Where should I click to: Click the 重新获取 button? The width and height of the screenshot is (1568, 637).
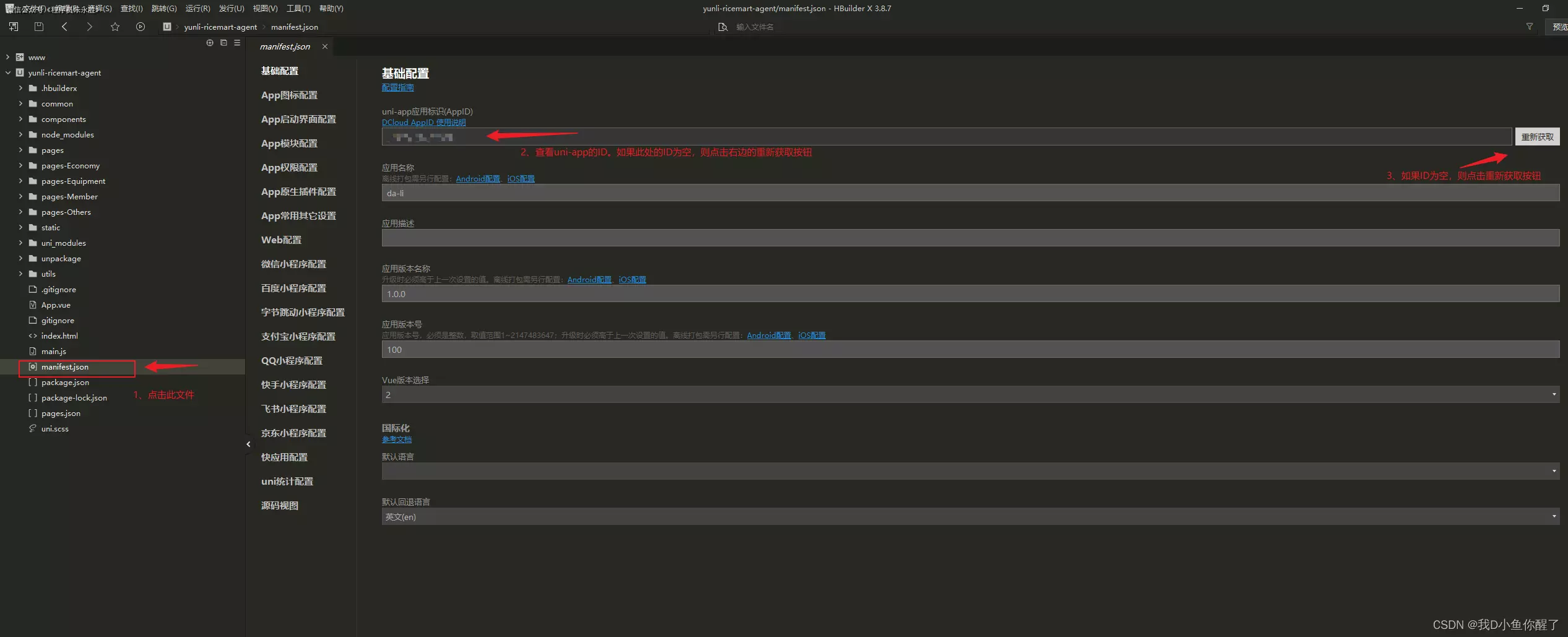point(1536,137)
